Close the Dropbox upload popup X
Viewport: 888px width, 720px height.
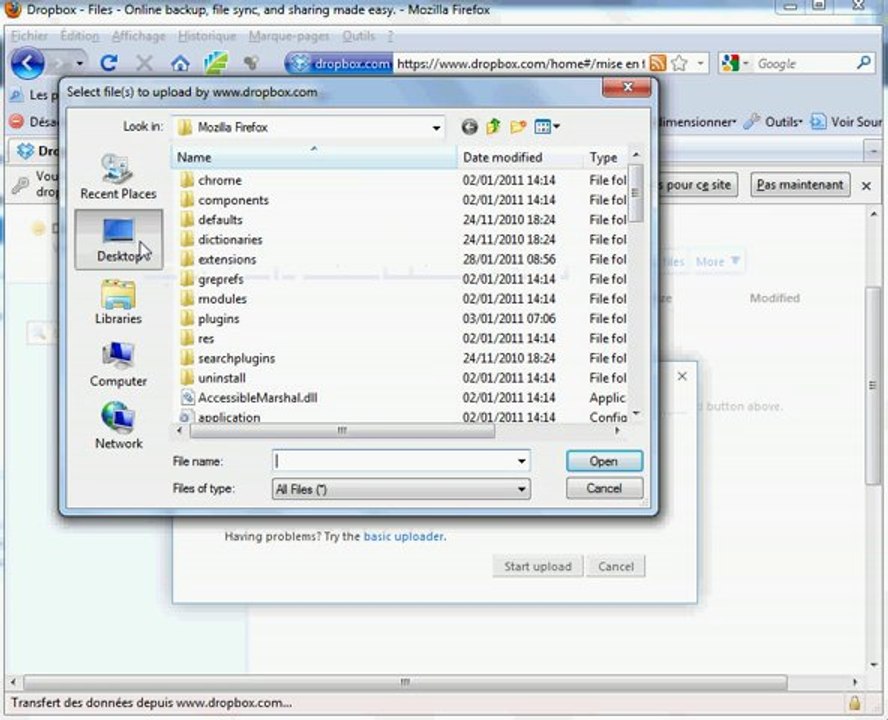click(x=682, y=376)
